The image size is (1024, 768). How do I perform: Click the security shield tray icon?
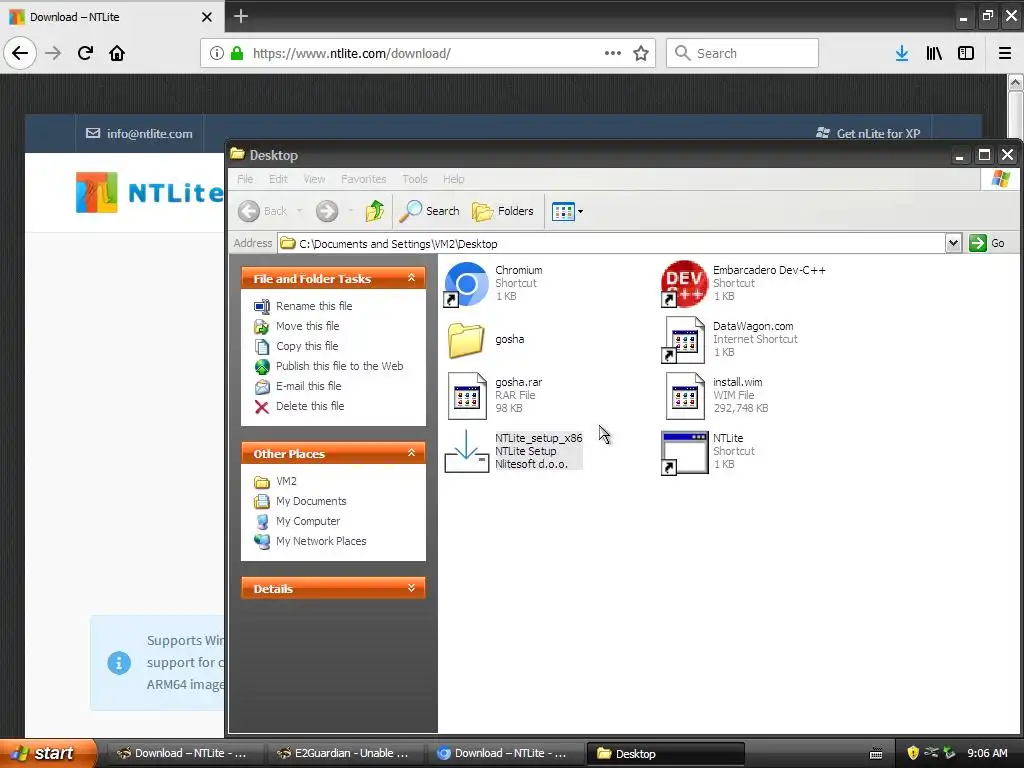pos(912,753)
